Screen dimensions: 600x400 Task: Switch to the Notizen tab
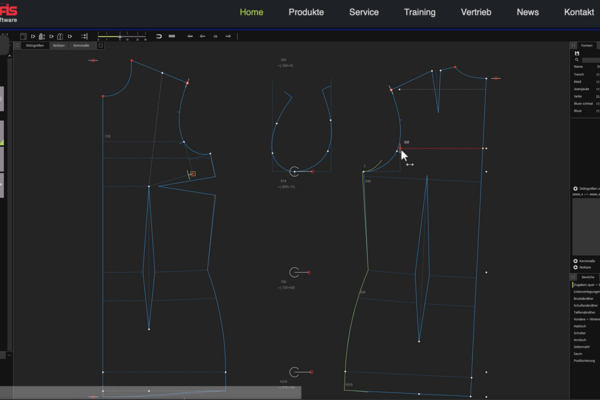click(x=58, y=46)
